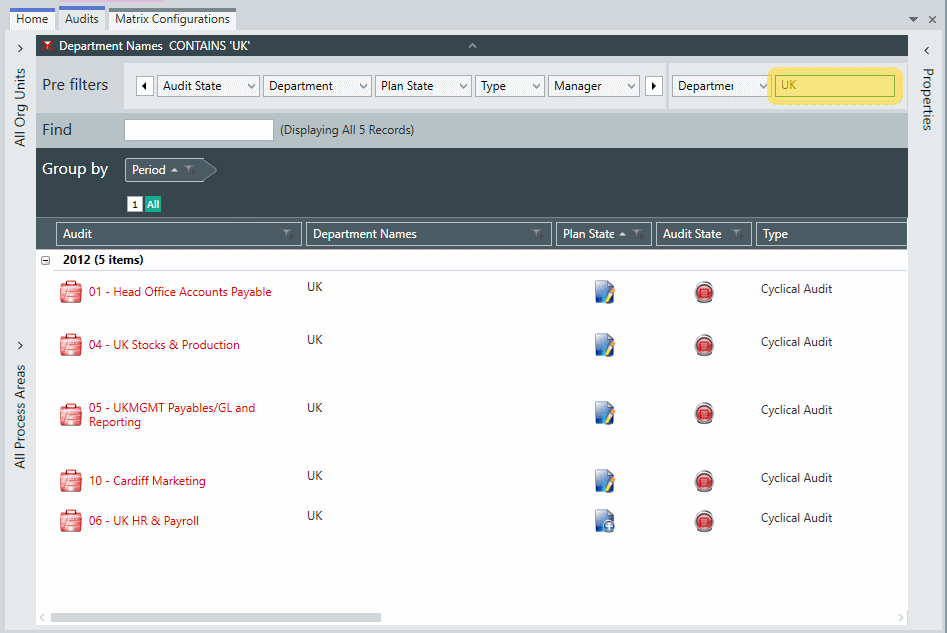Open the 06 - UK HR & Payroll audit
Screen dimensions: 947x633
144,521
